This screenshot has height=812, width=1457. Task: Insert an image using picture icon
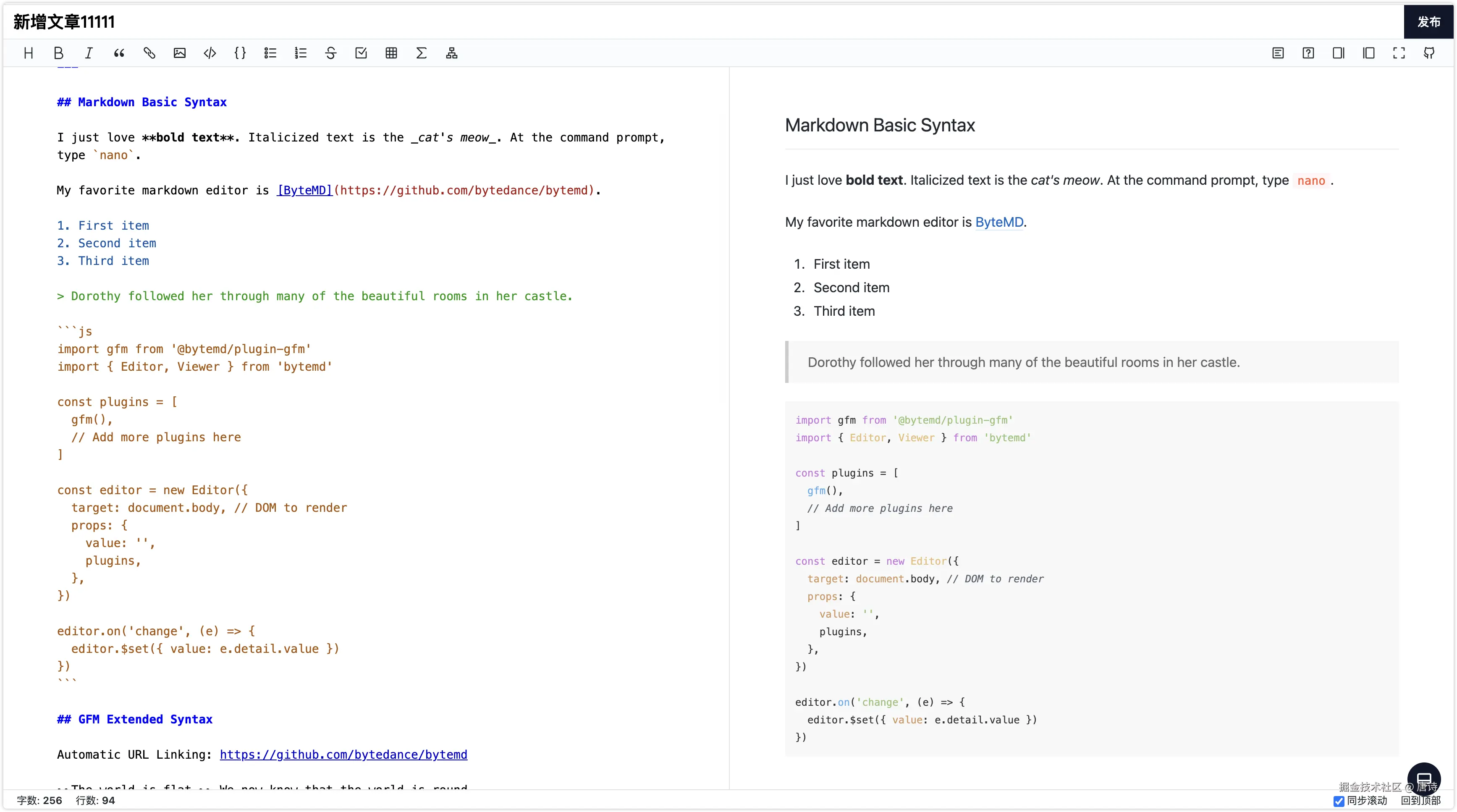179,53
